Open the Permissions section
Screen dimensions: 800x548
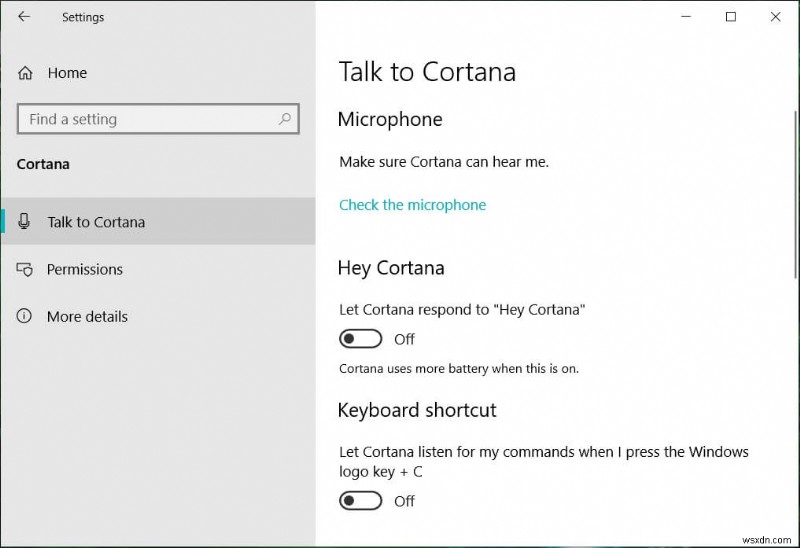[x=158, y=269]
